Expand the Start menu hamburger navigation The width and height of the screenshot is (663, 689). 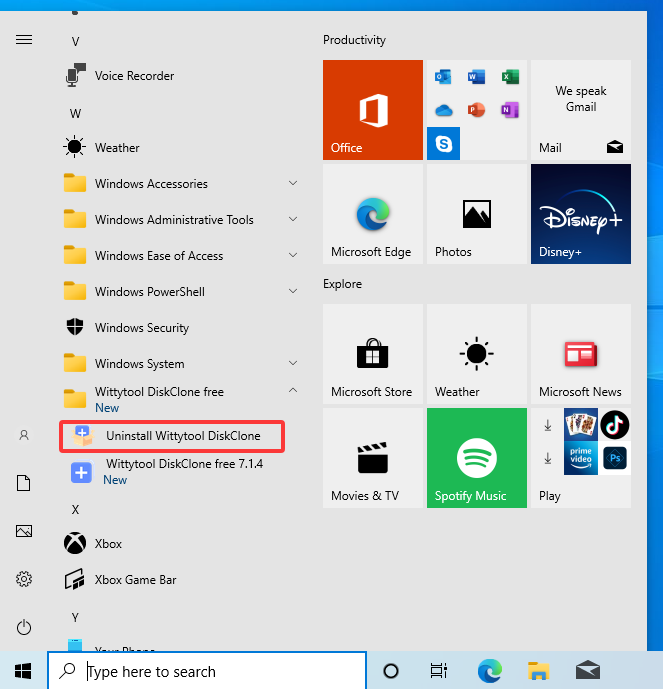coord(24,40)
